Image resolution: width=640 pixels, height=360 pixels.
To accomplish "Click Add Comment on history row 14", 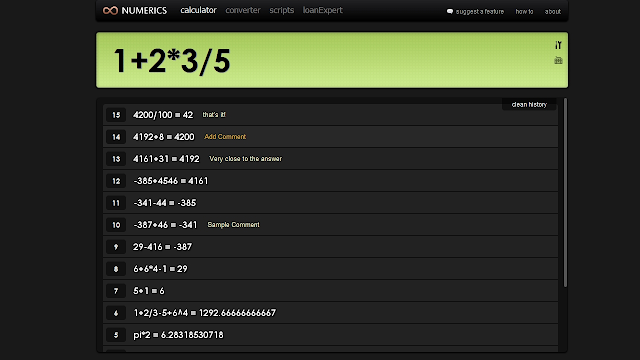I will [225, 137].
